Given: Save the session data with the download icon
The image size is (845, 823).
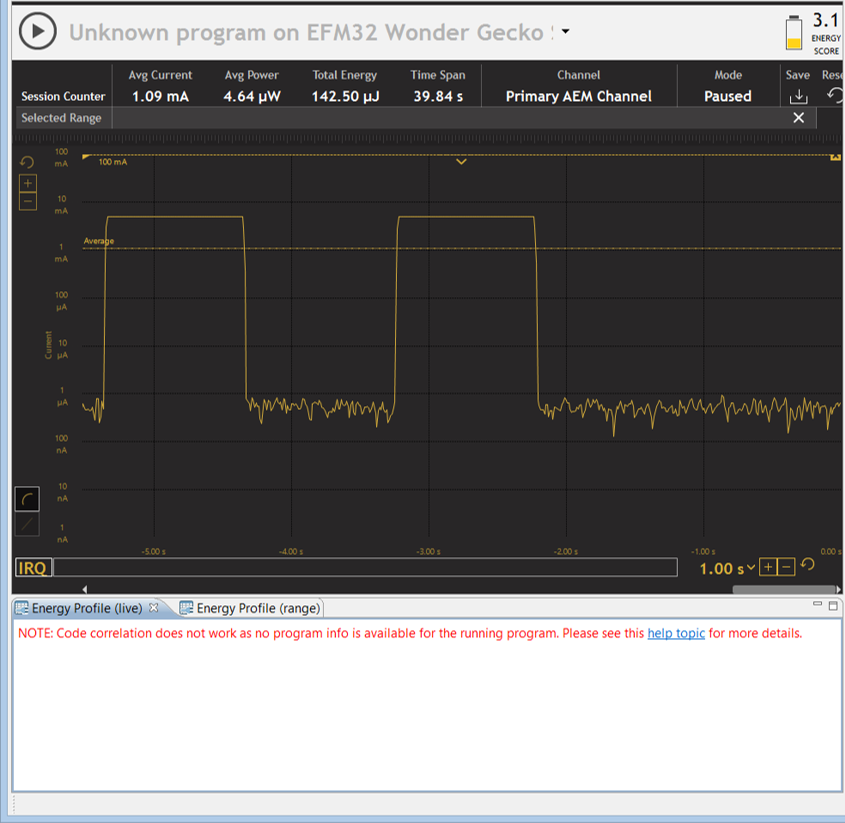Looking at the screenshot, I should click(x=798, y=96).
